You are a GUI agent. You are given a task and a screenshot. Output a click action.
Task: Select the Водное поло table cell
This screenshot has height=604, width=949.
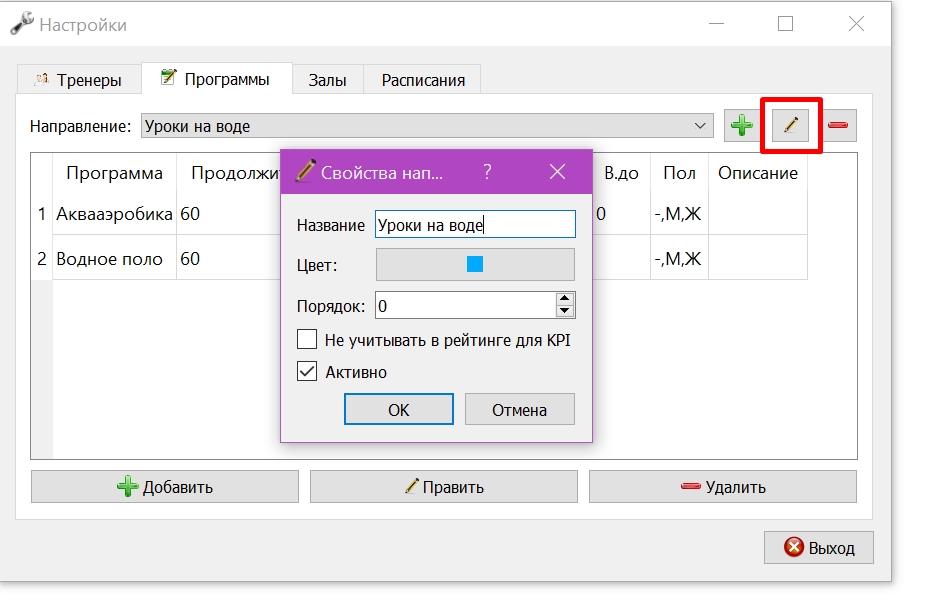pyautogui.click(x=114, y=258)
